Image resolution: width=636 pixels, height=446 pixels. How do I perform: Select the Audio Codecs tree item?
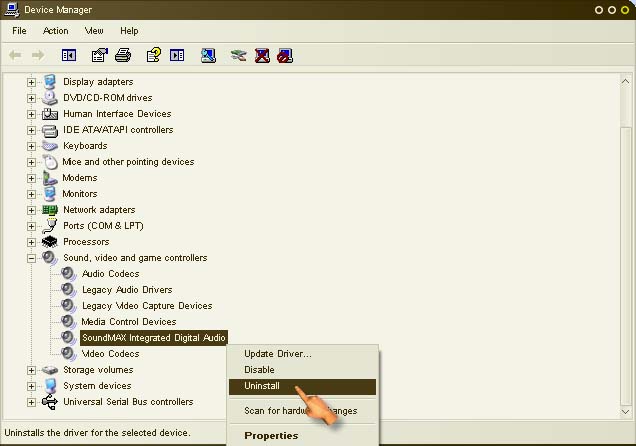(x=110, y=274)
